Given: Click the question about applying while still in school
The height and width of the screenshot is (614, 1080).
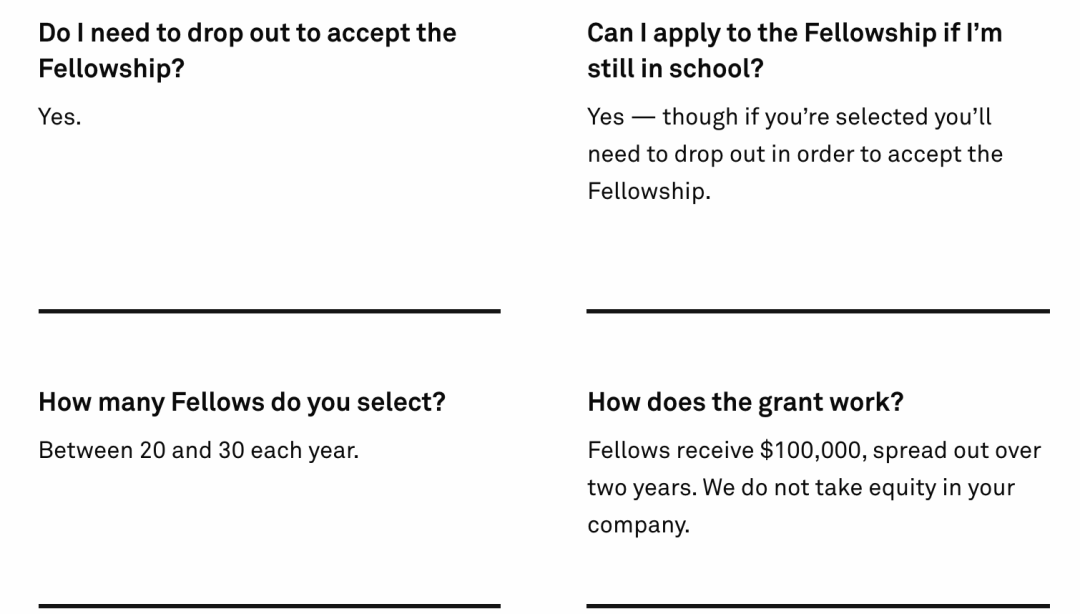Looking at the screenshot, I should click(794, 50).
